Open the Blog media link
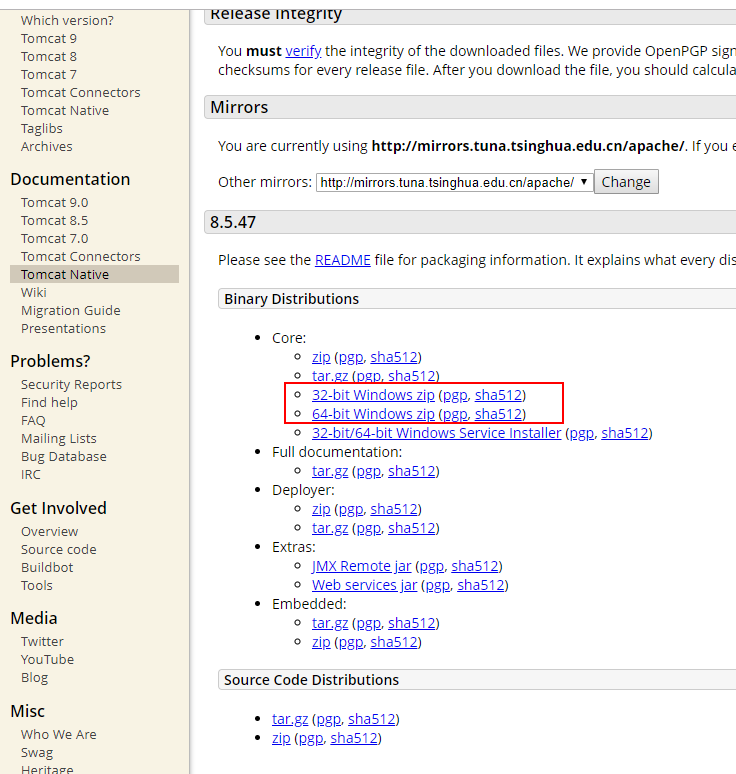 tap(35, 678)
